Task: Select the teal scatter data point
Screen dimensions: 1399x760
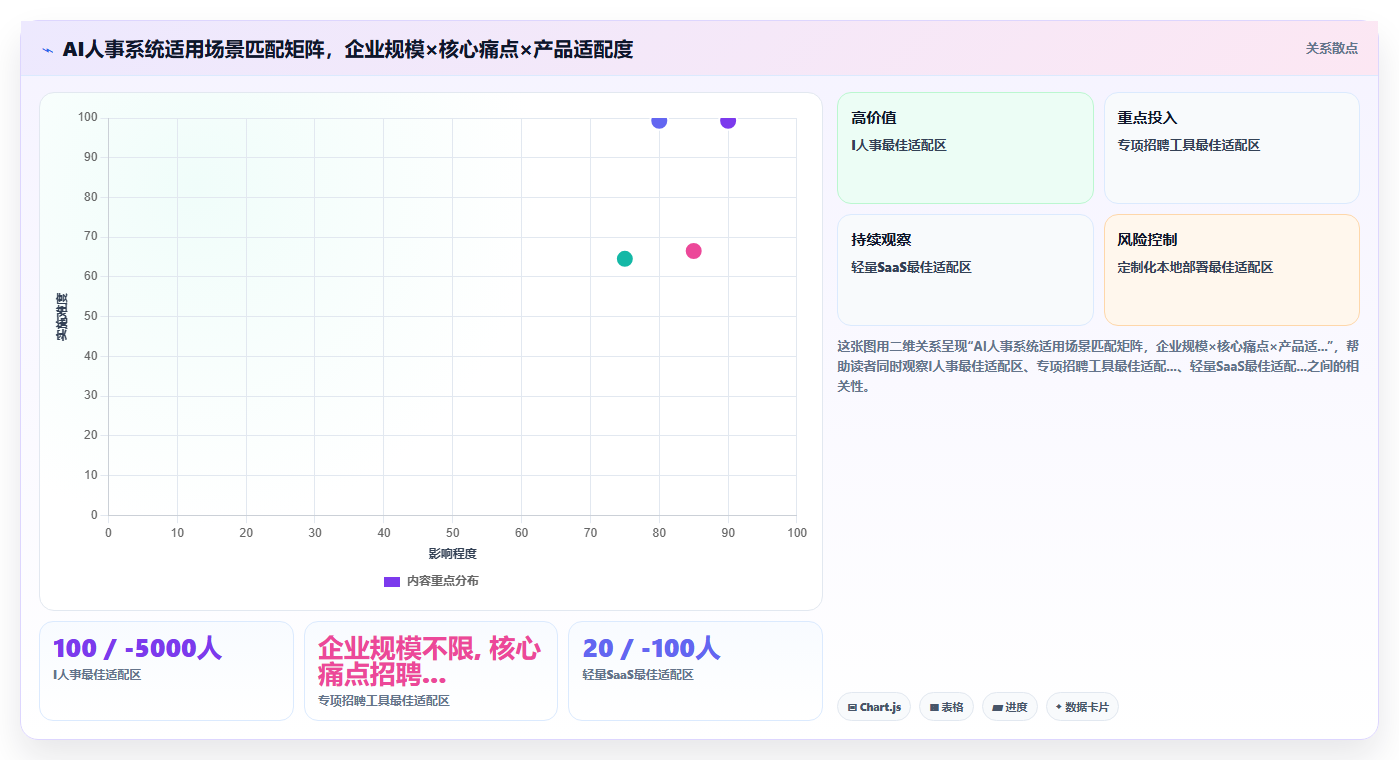Action: pos(625,259)
